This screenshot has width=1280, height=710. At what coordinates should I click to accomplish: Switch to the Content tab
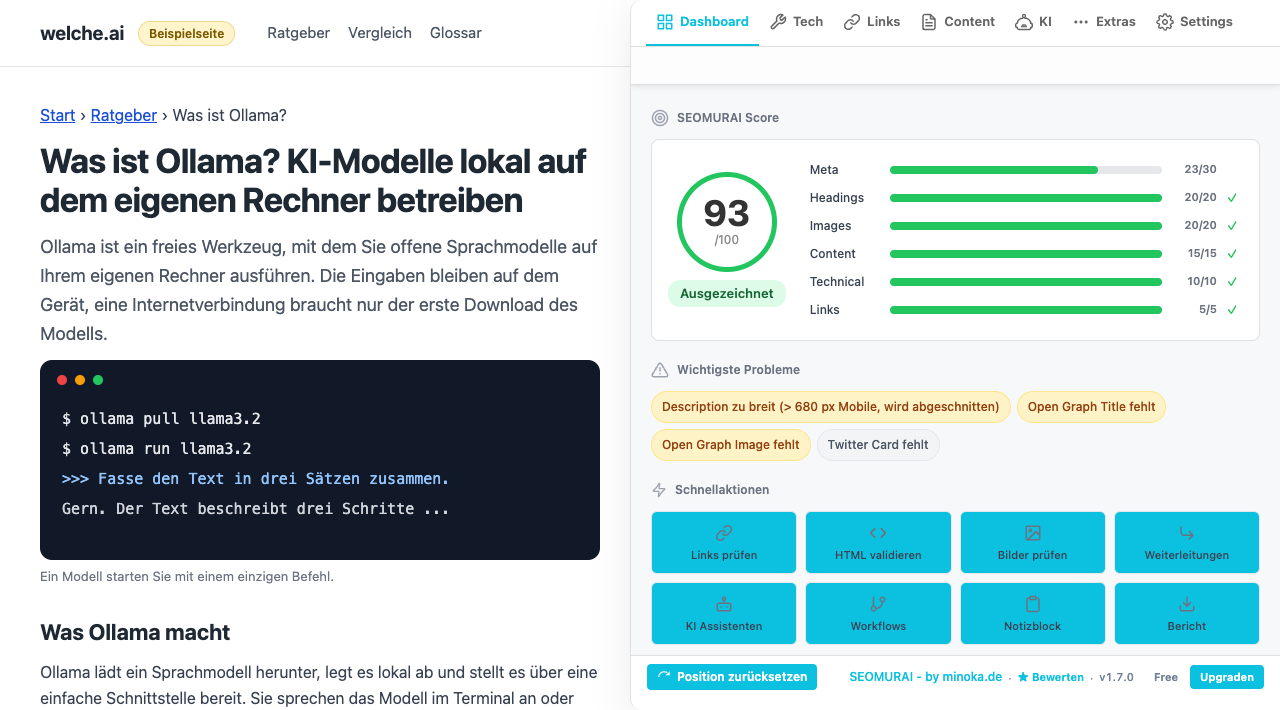coord(958,22)
